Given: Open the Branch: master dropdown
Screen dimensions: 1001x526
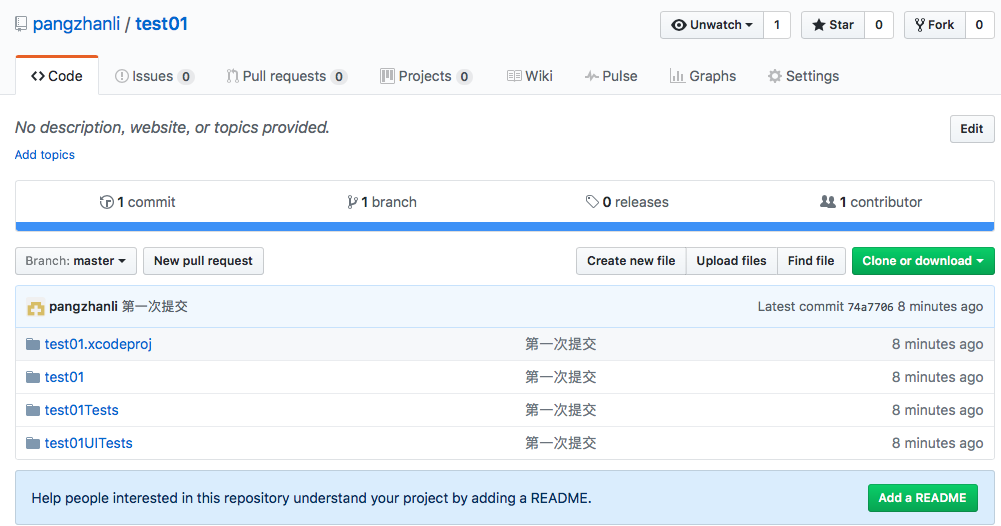Looking at the screenshot, I should (x=76, y=261).
